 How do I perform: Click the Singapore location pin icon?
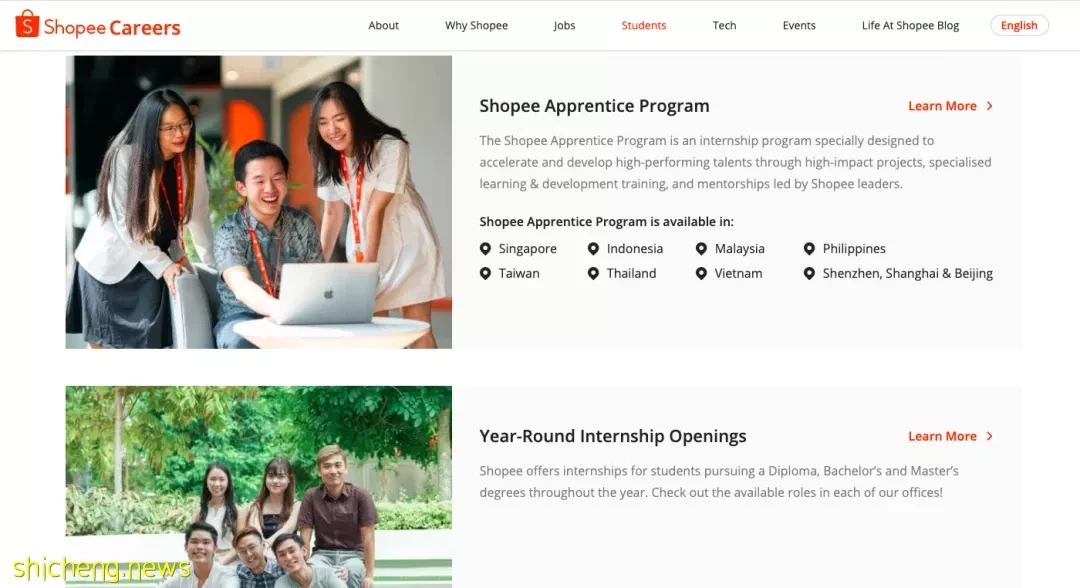[486, 249]
